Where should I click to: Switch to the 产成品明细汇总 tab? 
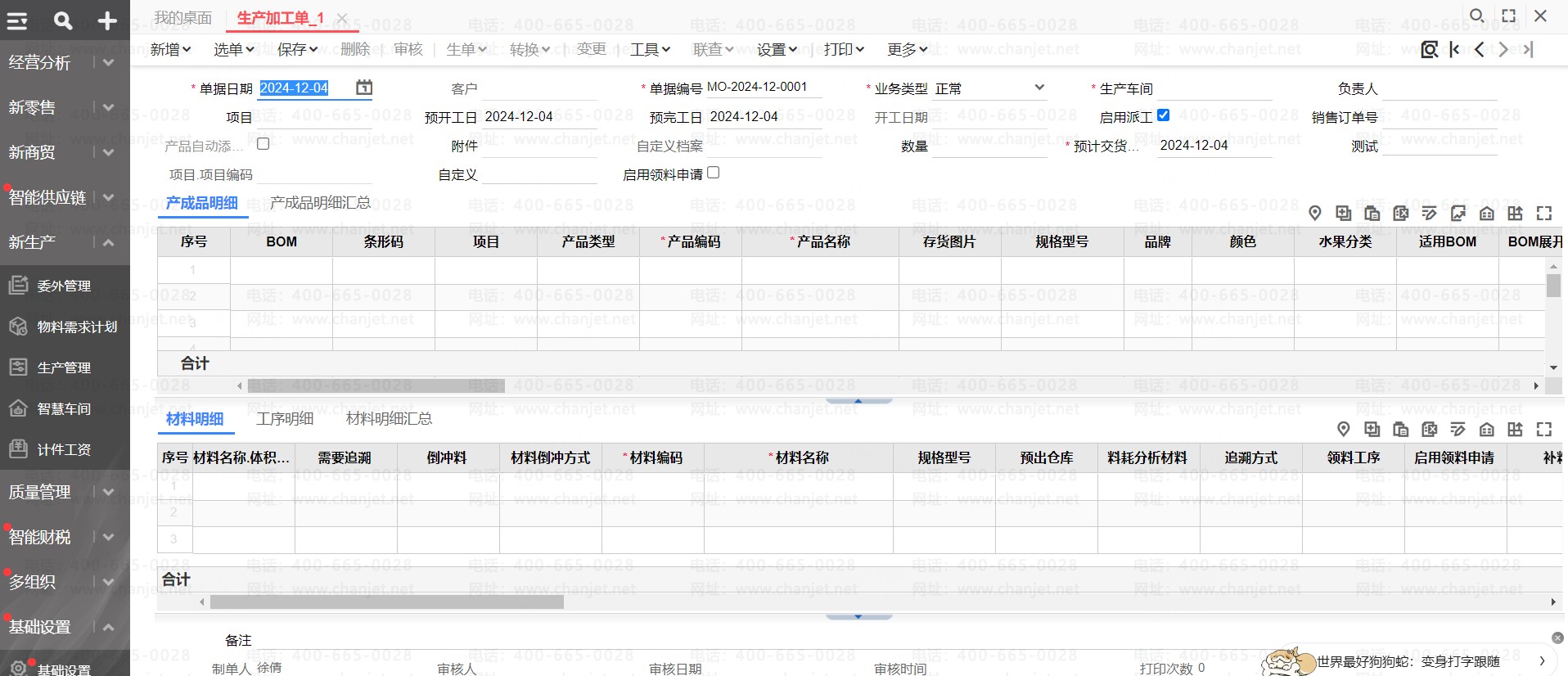[320, 203]
